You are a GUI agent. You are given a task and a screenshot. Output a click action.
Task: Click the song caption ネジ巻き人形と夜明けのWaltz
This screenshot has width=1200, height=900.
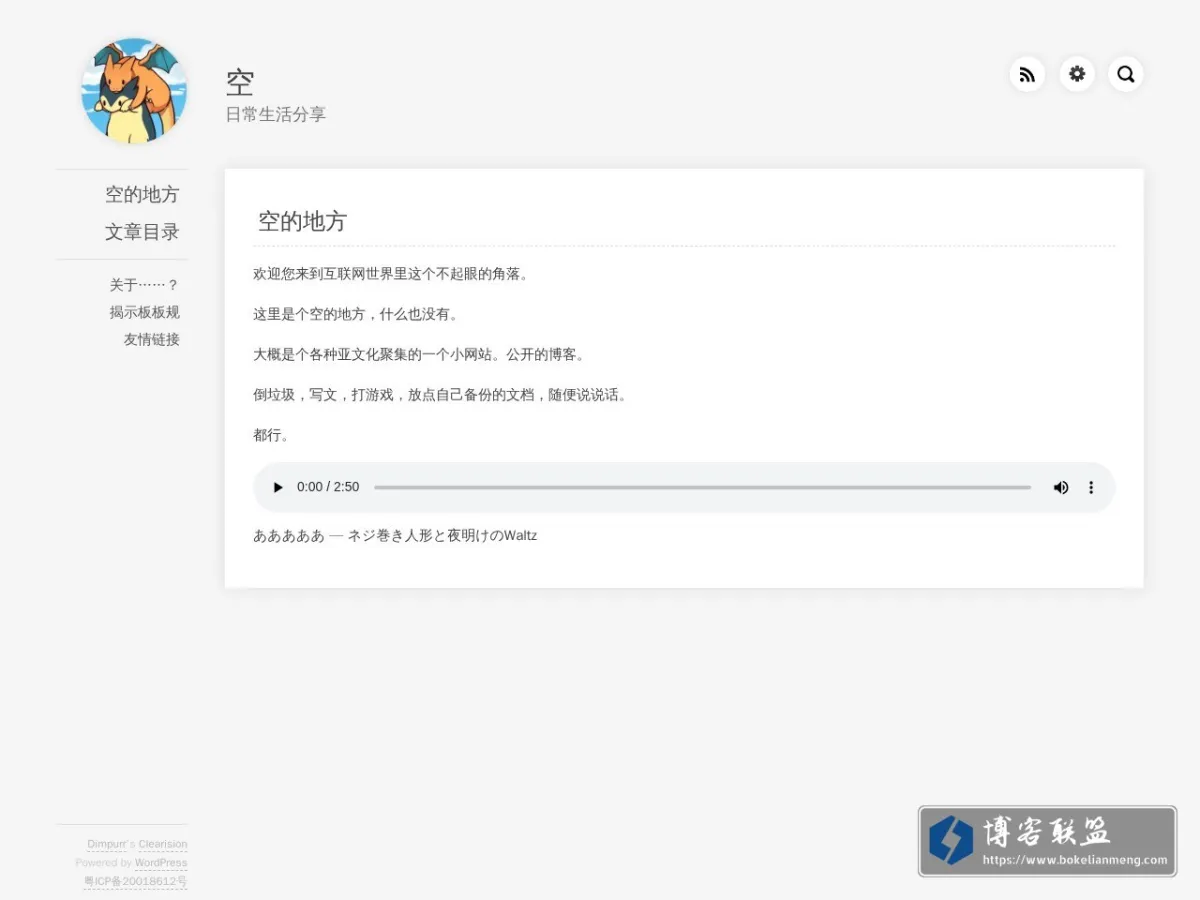click(x=443, y=535)
